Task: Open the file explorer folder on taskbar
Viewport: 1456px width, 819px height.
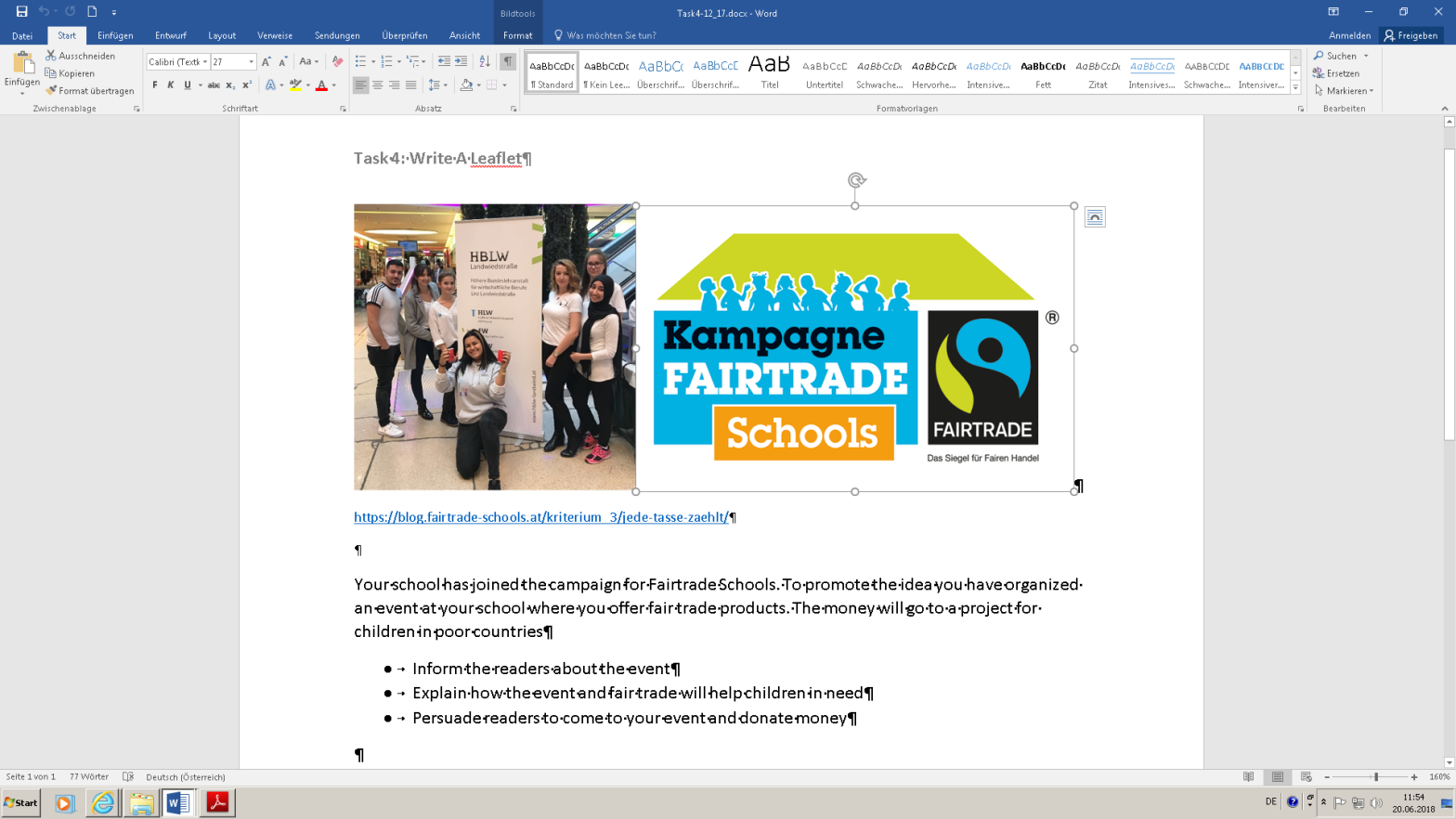Action: [141, 802]
